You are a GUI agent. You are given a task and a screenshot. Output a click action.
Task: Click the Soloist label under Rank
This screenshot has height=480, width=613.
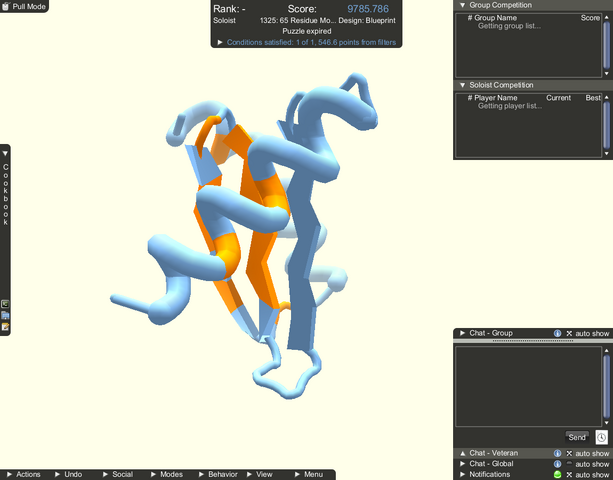click(x=224, y=20)
